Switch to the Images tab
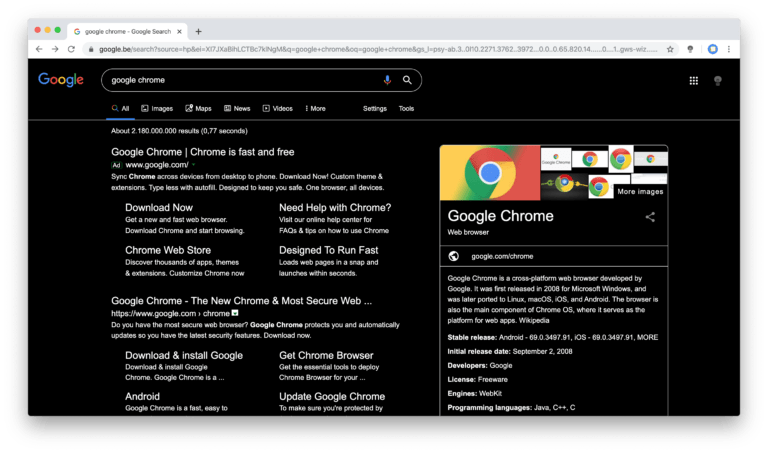The width and height of the screenshot is (768, 453). (x=157, y=109)
